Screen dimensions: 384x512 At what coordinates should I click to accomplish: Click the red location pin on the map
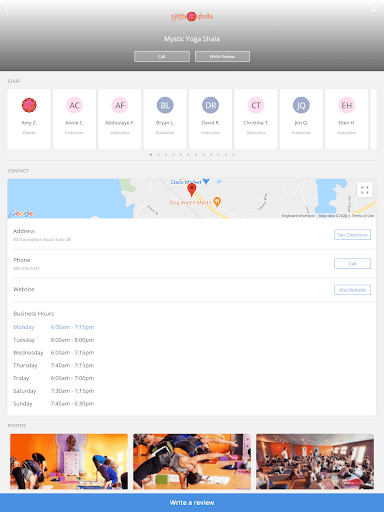(191, 189)
